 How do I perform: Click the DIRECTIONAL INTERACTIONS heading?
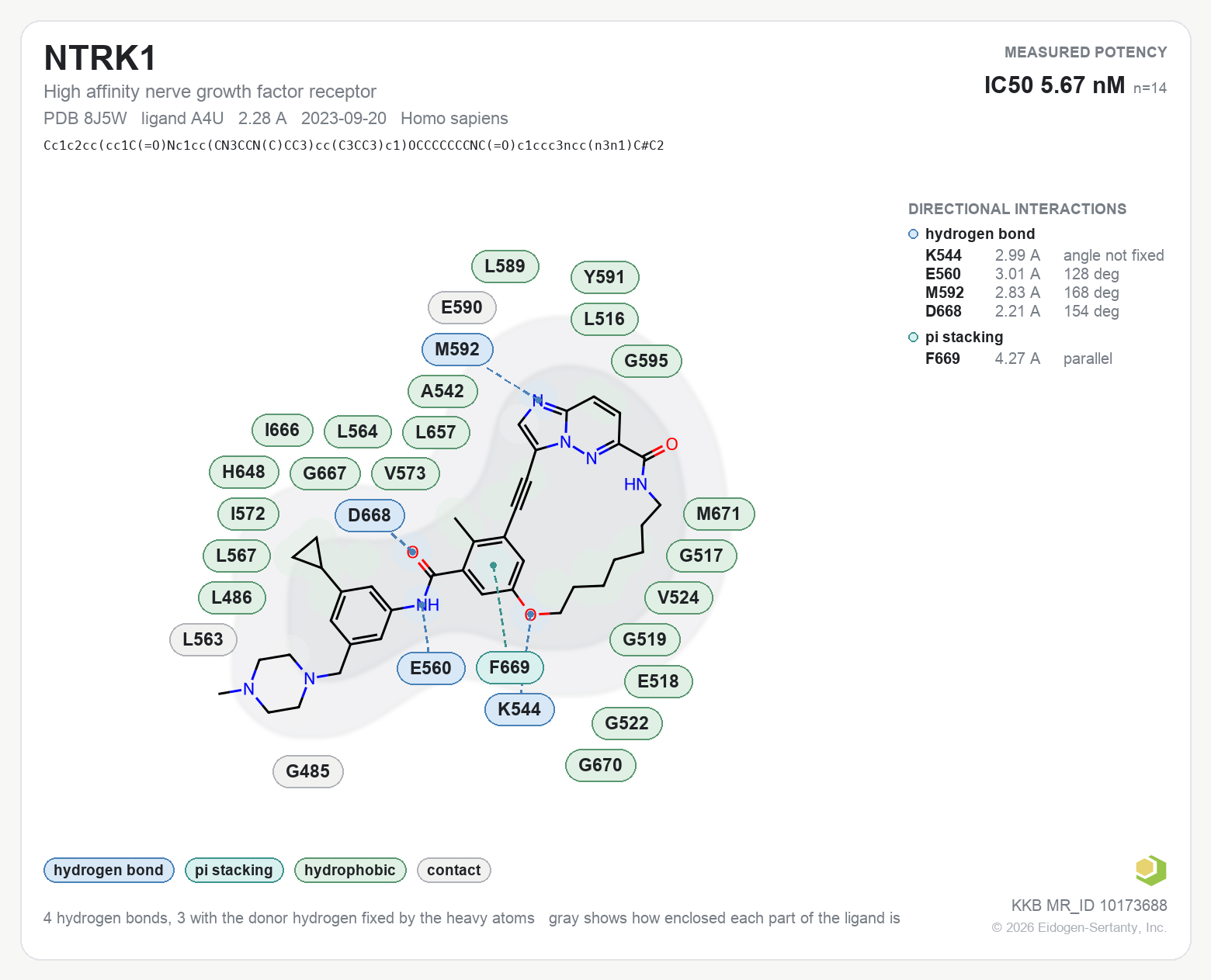pyautogui.click(x=1017, y=209)
